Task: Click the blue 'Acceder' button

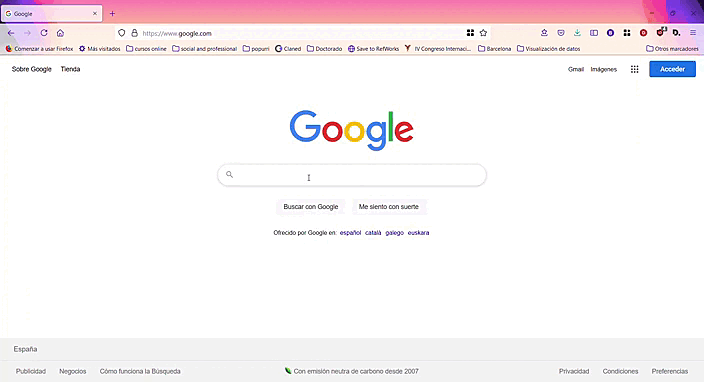Action: [x=672, y=69]
